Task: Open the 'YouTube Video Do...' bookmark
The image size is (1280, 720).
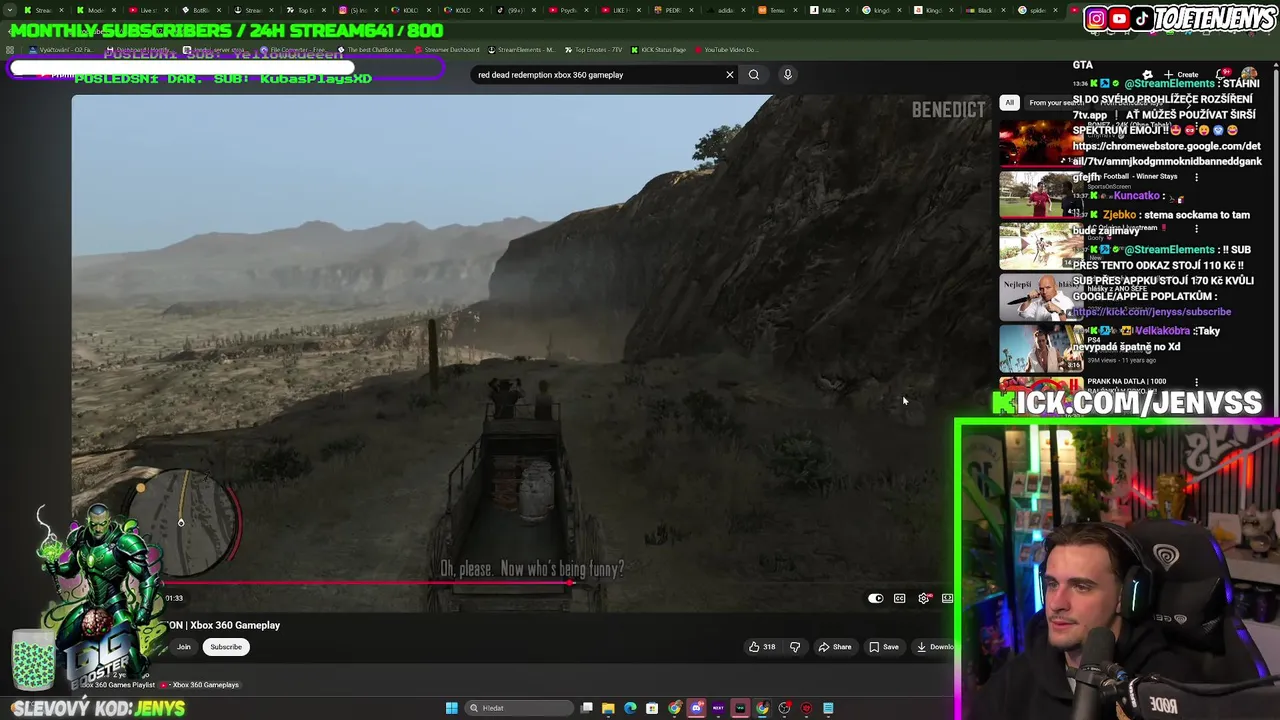Action: point(725,50)
